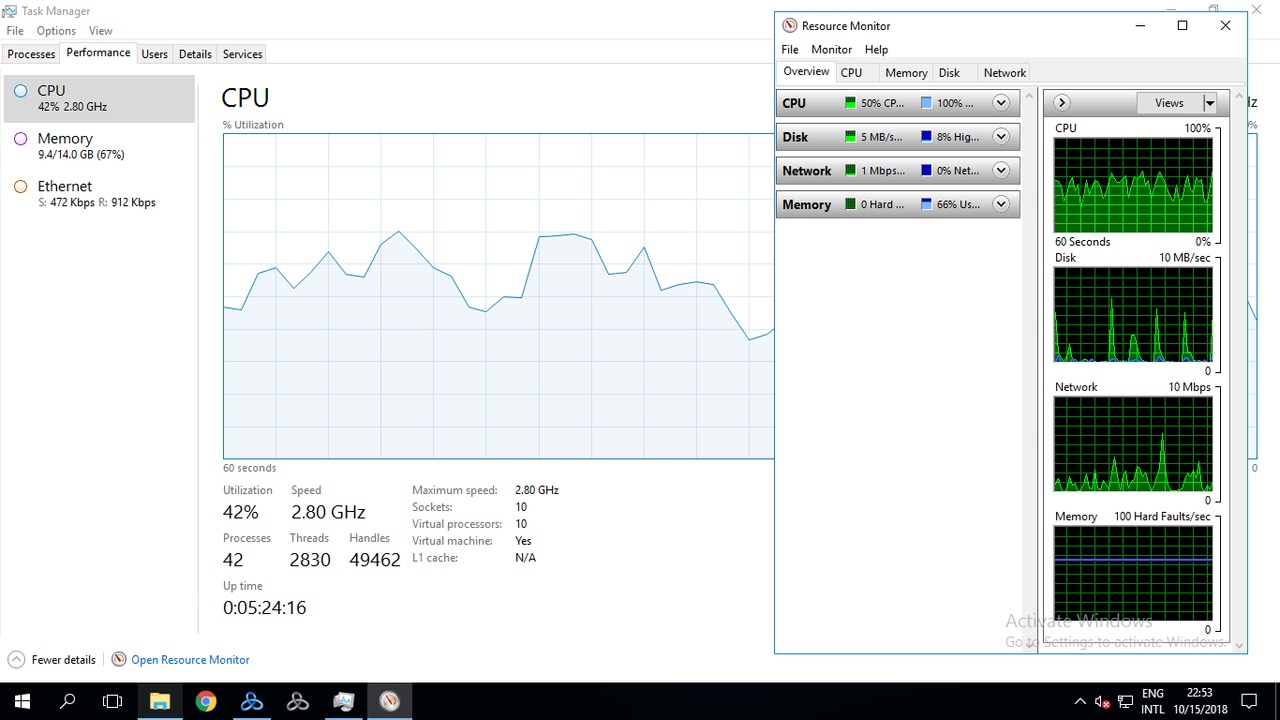Screen dimensions: 1280x720
Task: Open the Views dropdown arrow
Action: (x=1209, y=103)
